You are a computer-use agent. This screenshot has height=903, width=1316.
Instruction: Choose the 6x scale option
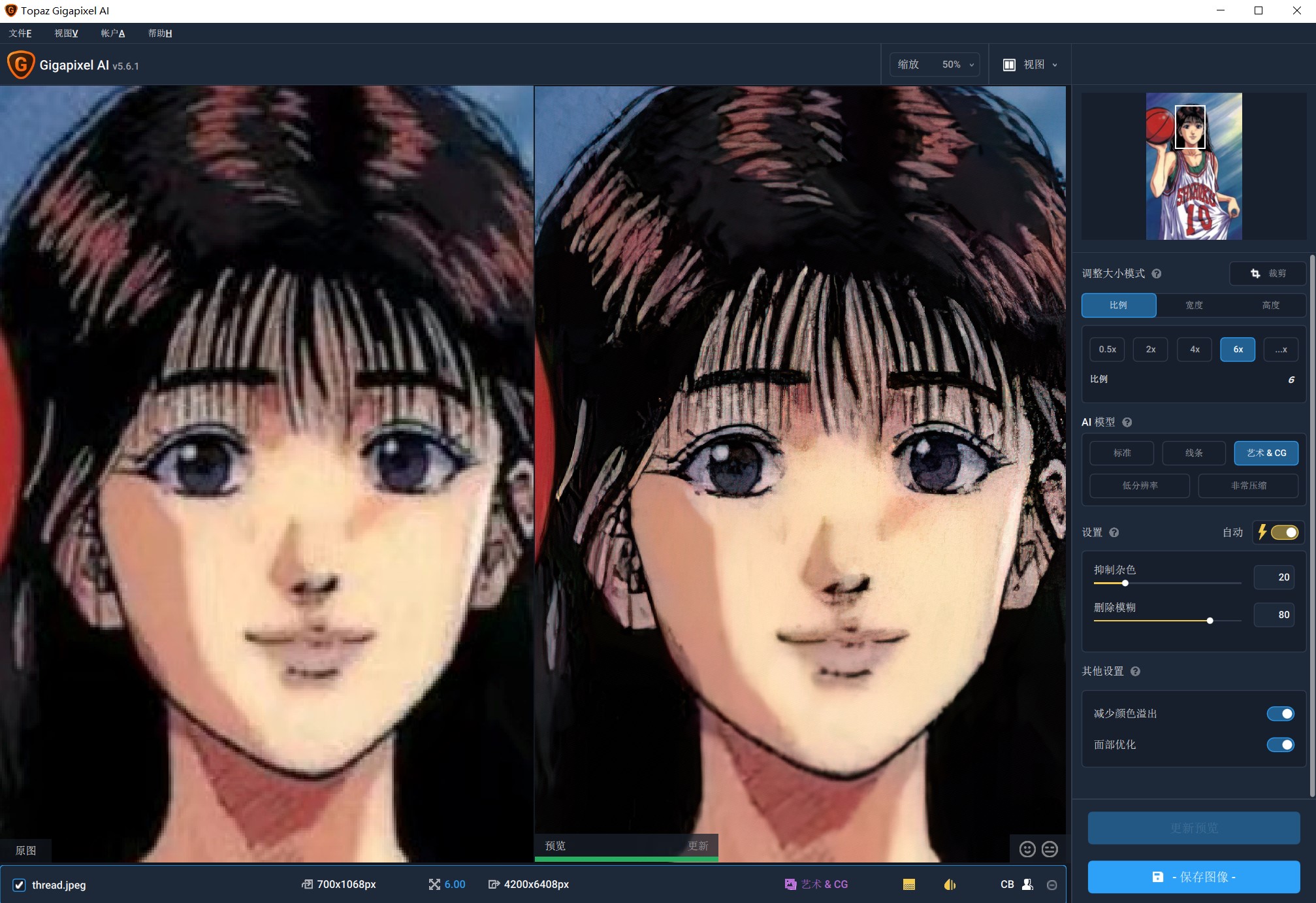[1238, 350]
